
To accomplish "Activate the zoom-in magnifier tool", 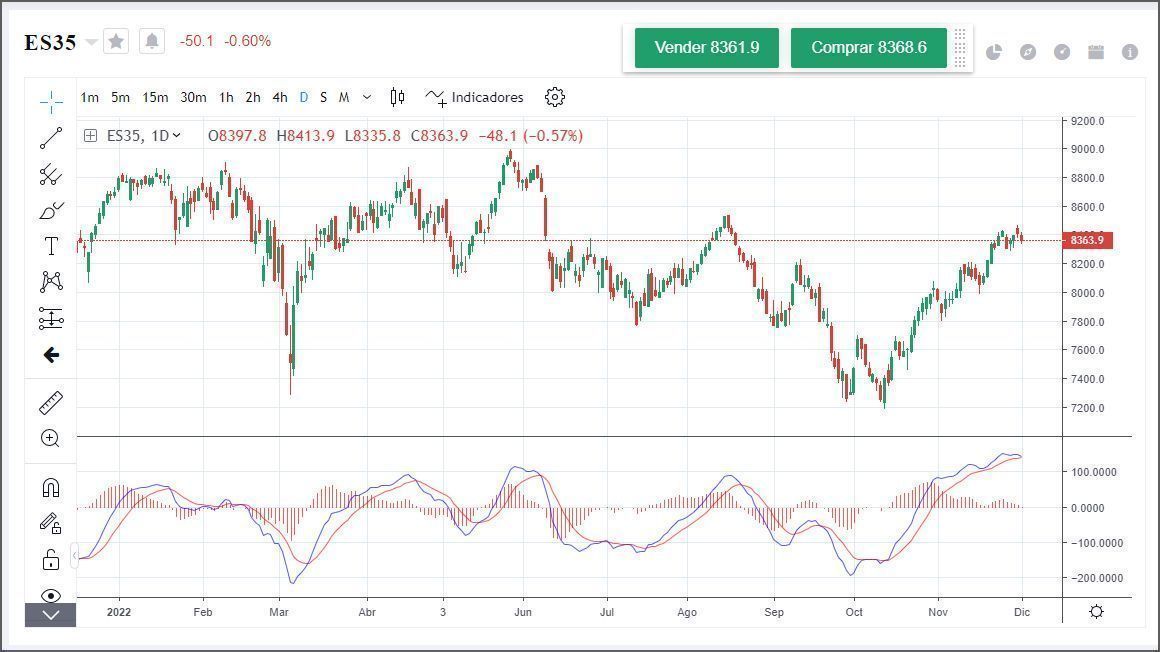I will [51, 438].
